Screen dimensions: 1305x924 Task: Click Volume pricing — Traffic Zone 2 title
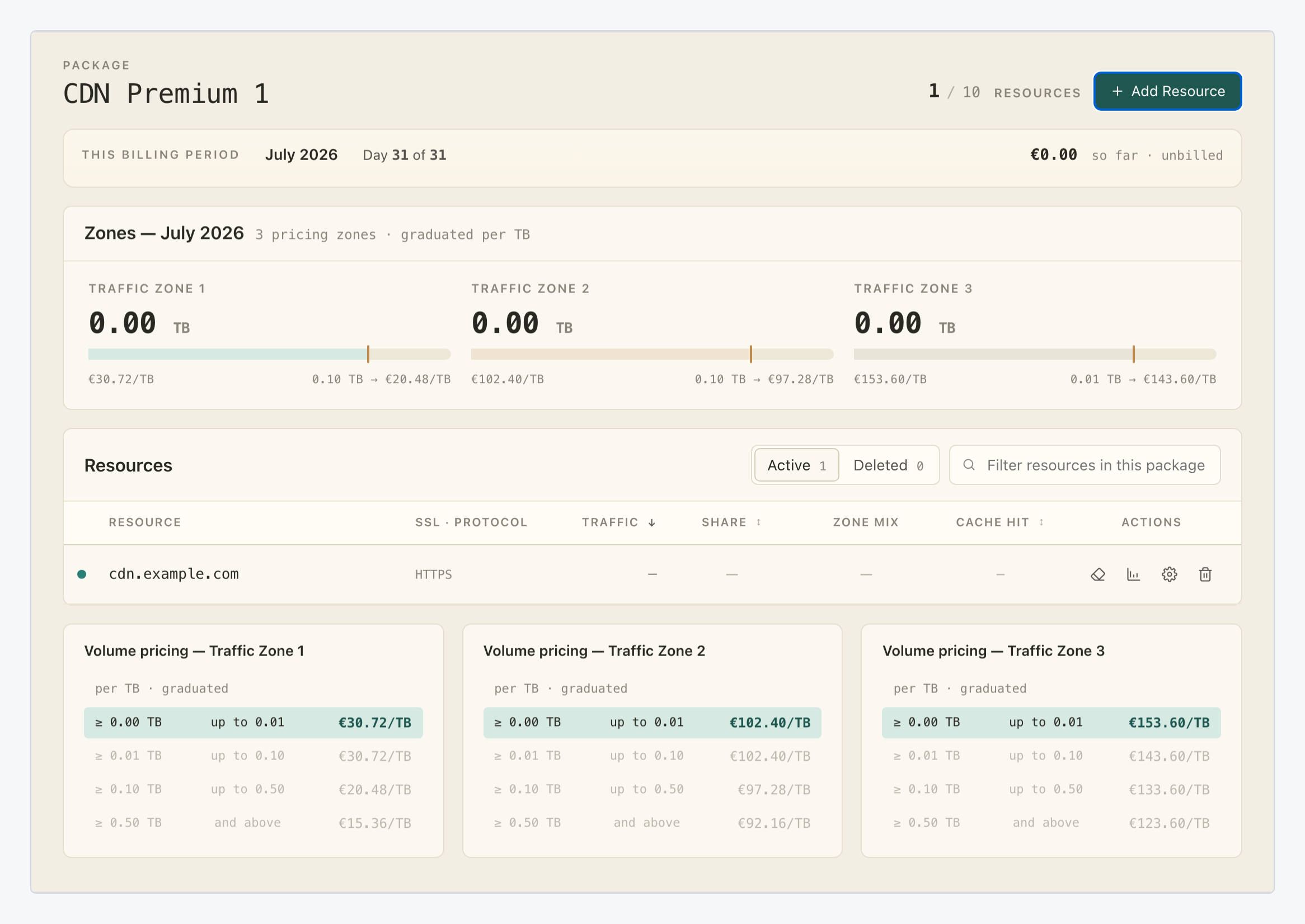coord(594,651)
